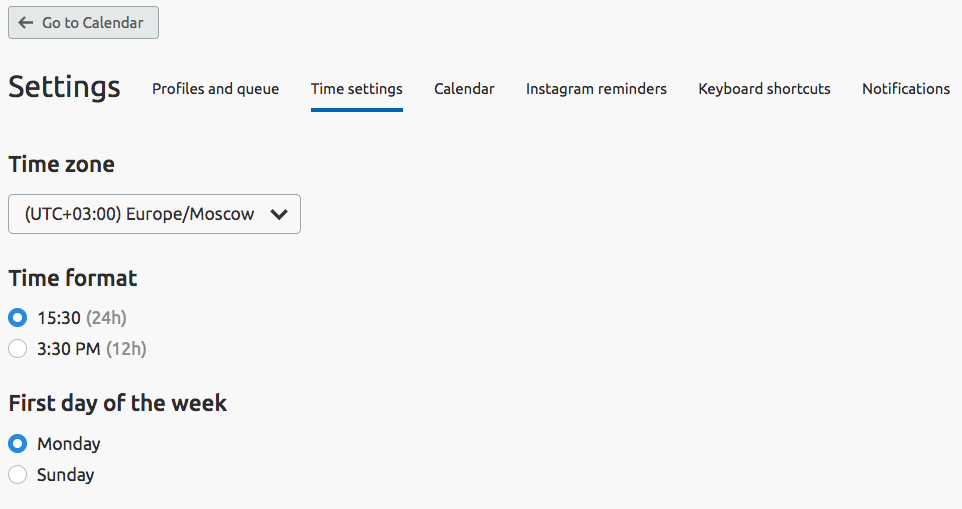
Task: Select the Time settings tab
Action: tap(356, 89)
